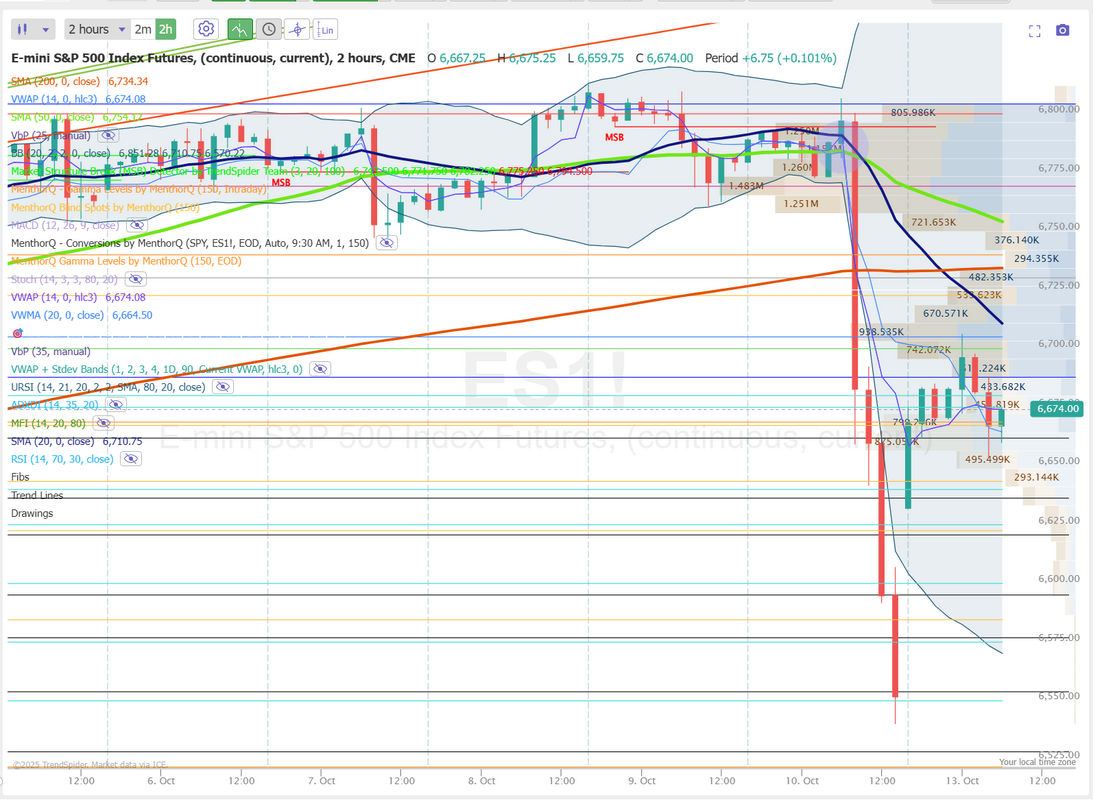Click the Trend Lines legend entry
The height and width of the screenshot is (800, 1093).
coord(37,495)
